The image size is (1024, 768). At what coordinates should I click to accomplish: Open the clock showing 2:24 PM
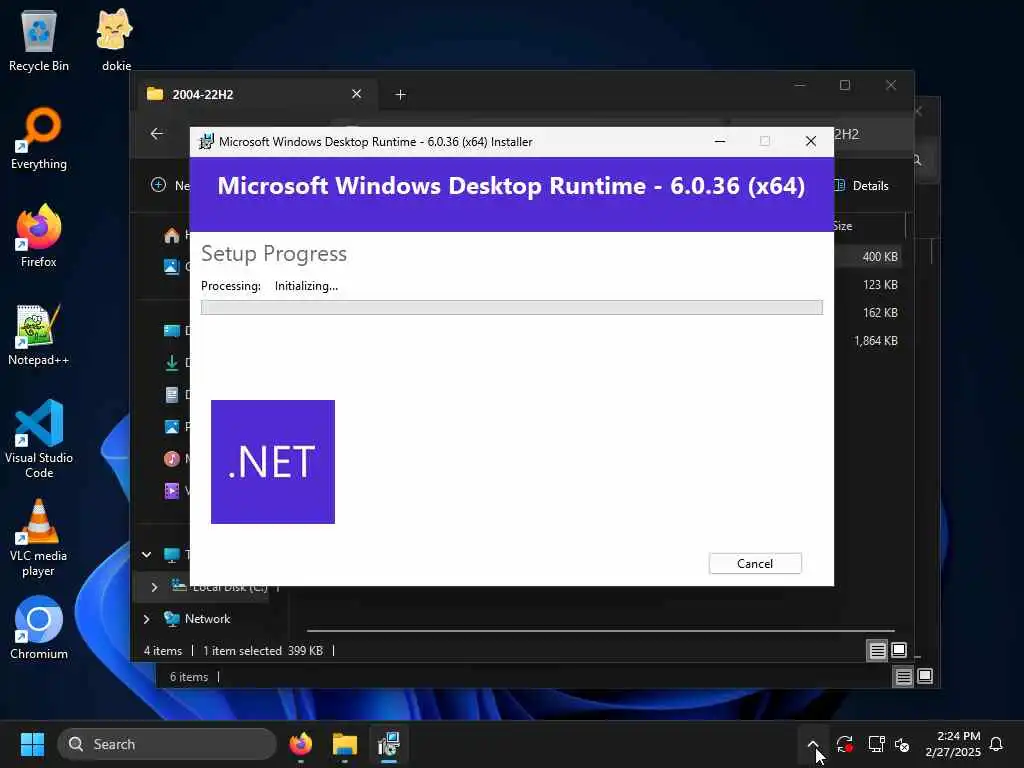click(x=953, y=744)
